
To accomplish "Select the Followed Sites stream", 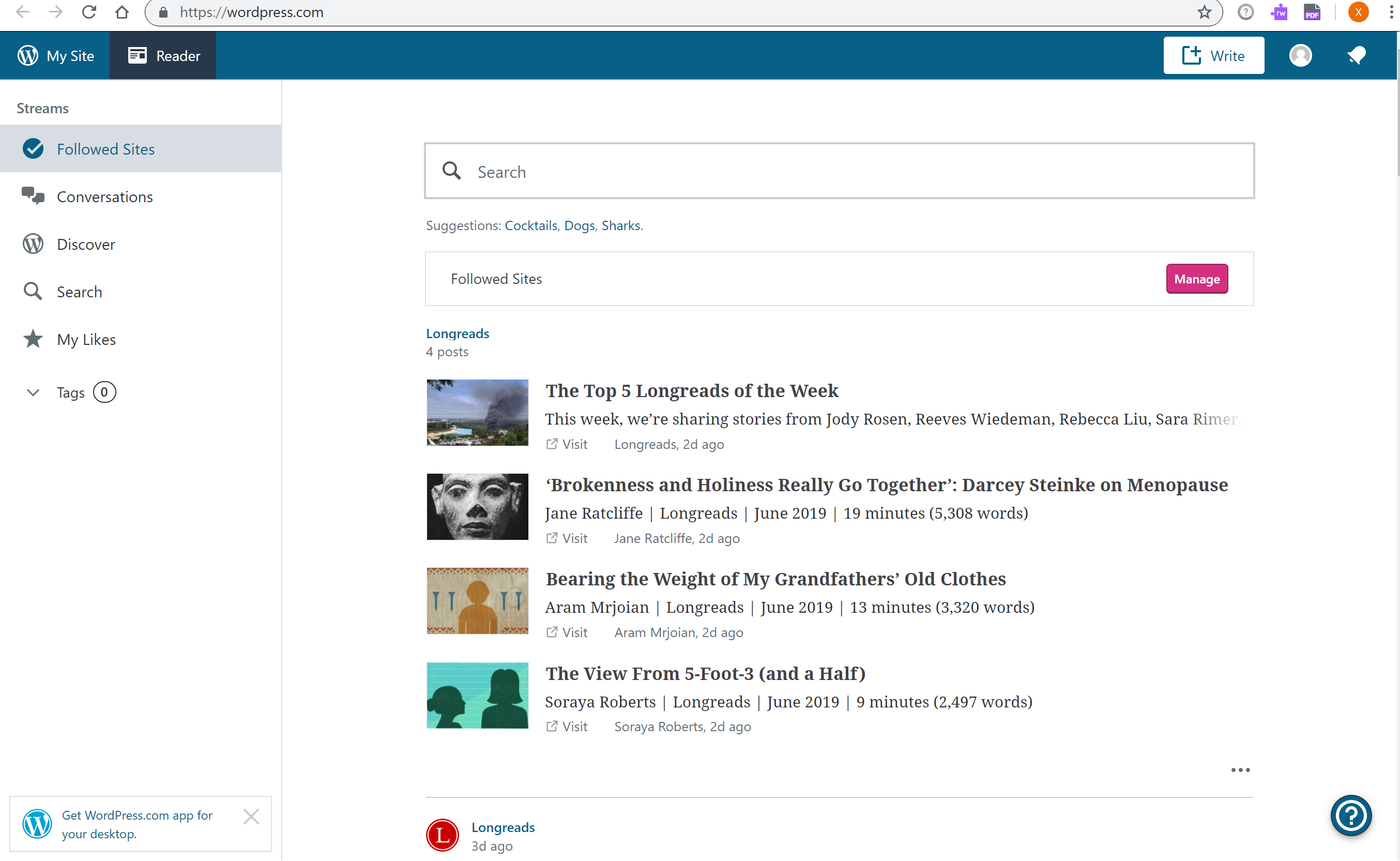I will 106,149.
